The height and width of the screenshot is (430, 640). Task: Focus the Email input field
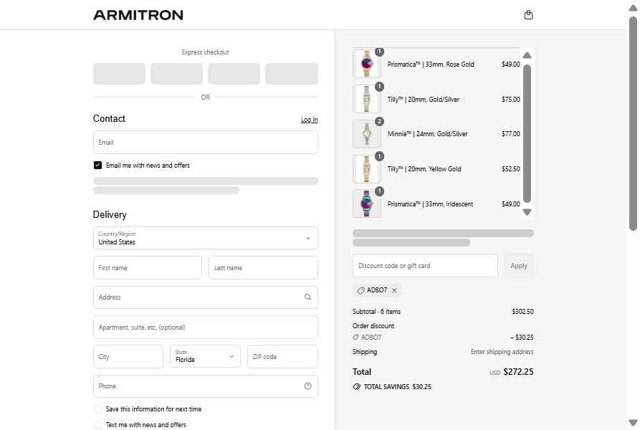point(205,142)
